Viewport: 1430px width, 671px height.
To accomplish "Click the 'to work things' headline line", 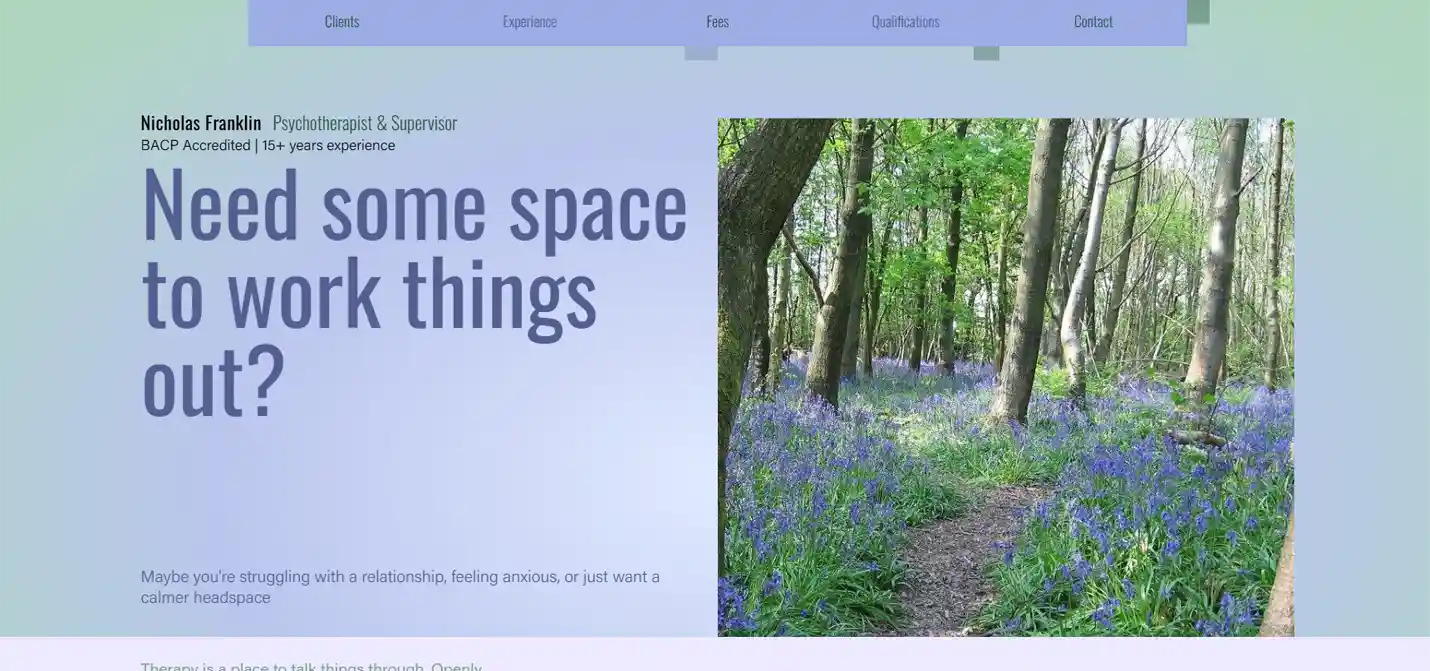I will [x=369, y=292].
